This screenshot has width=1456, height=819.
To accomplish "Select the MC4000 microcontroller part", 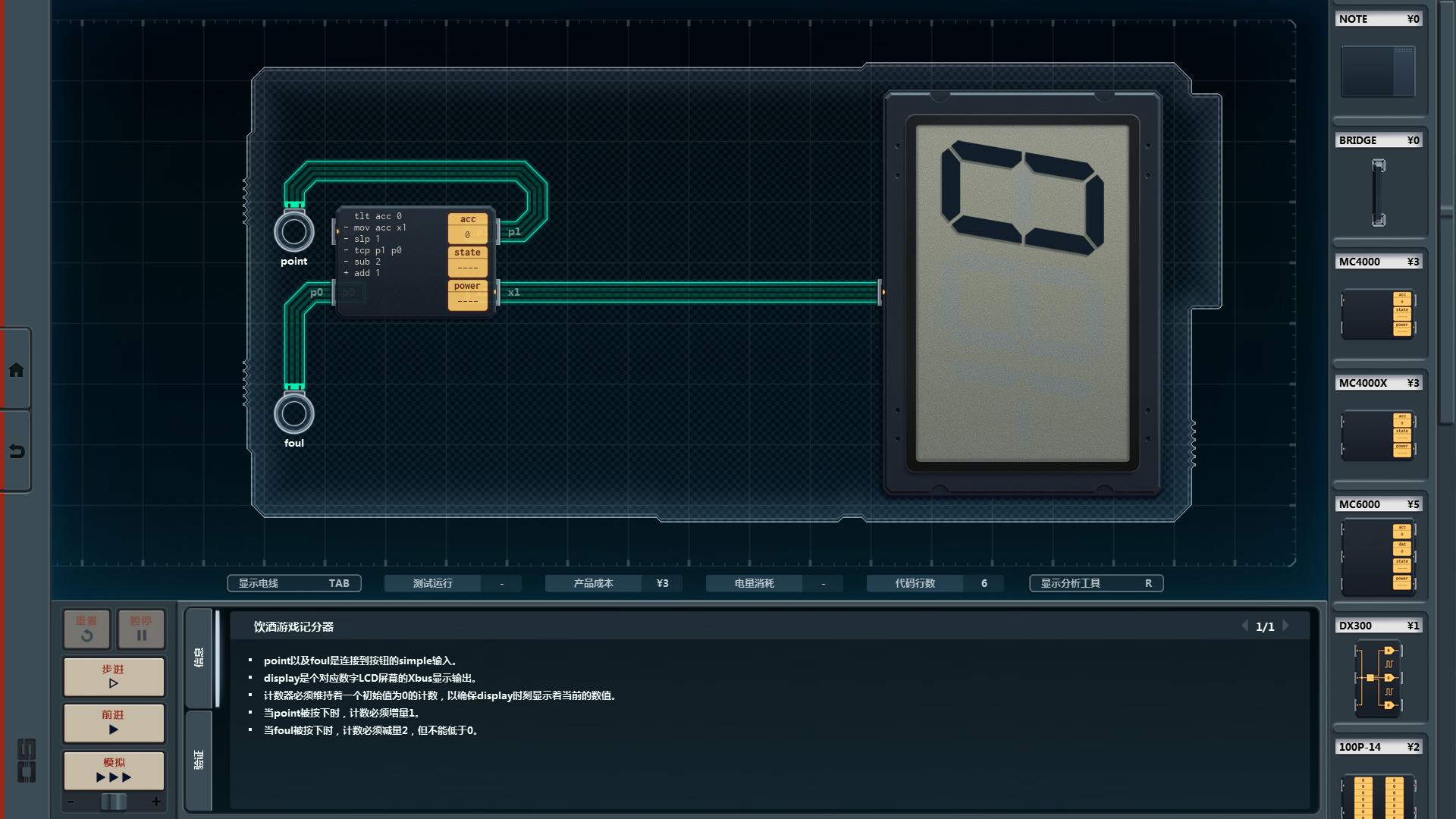I will click(x=1378, y=313).
